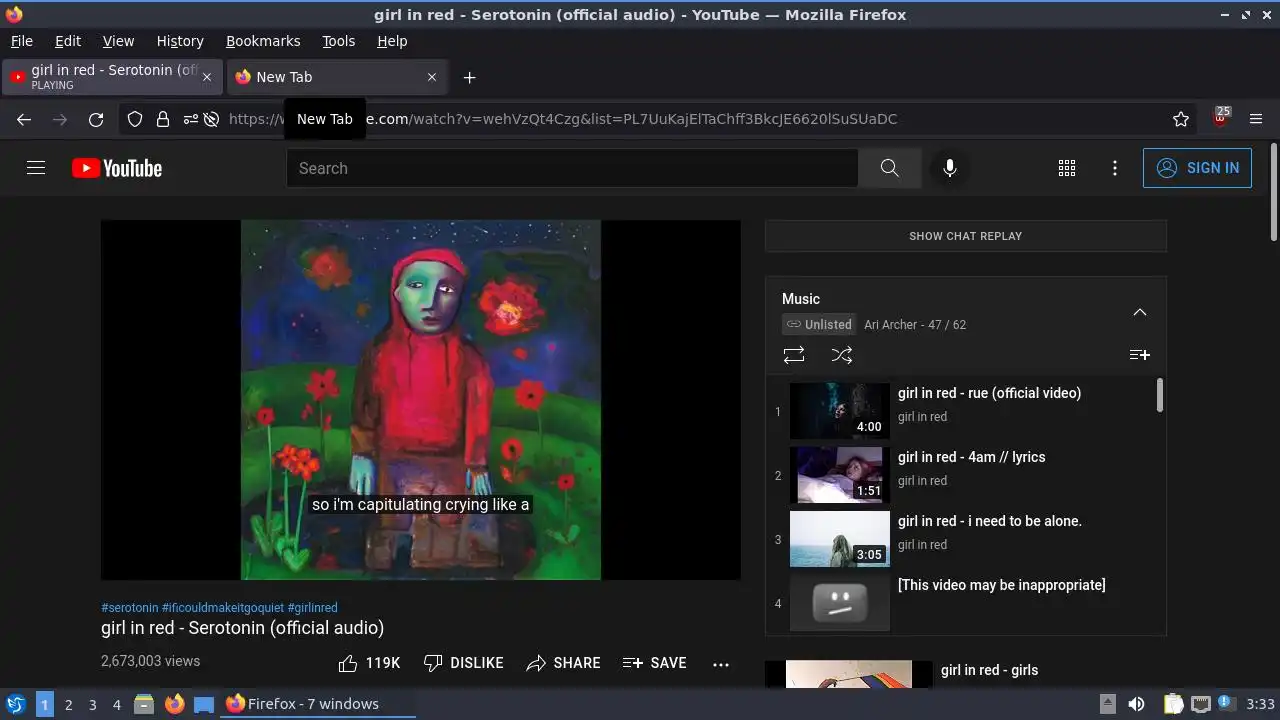Open the tracking protection shield icon

click(x=135, y=119)
